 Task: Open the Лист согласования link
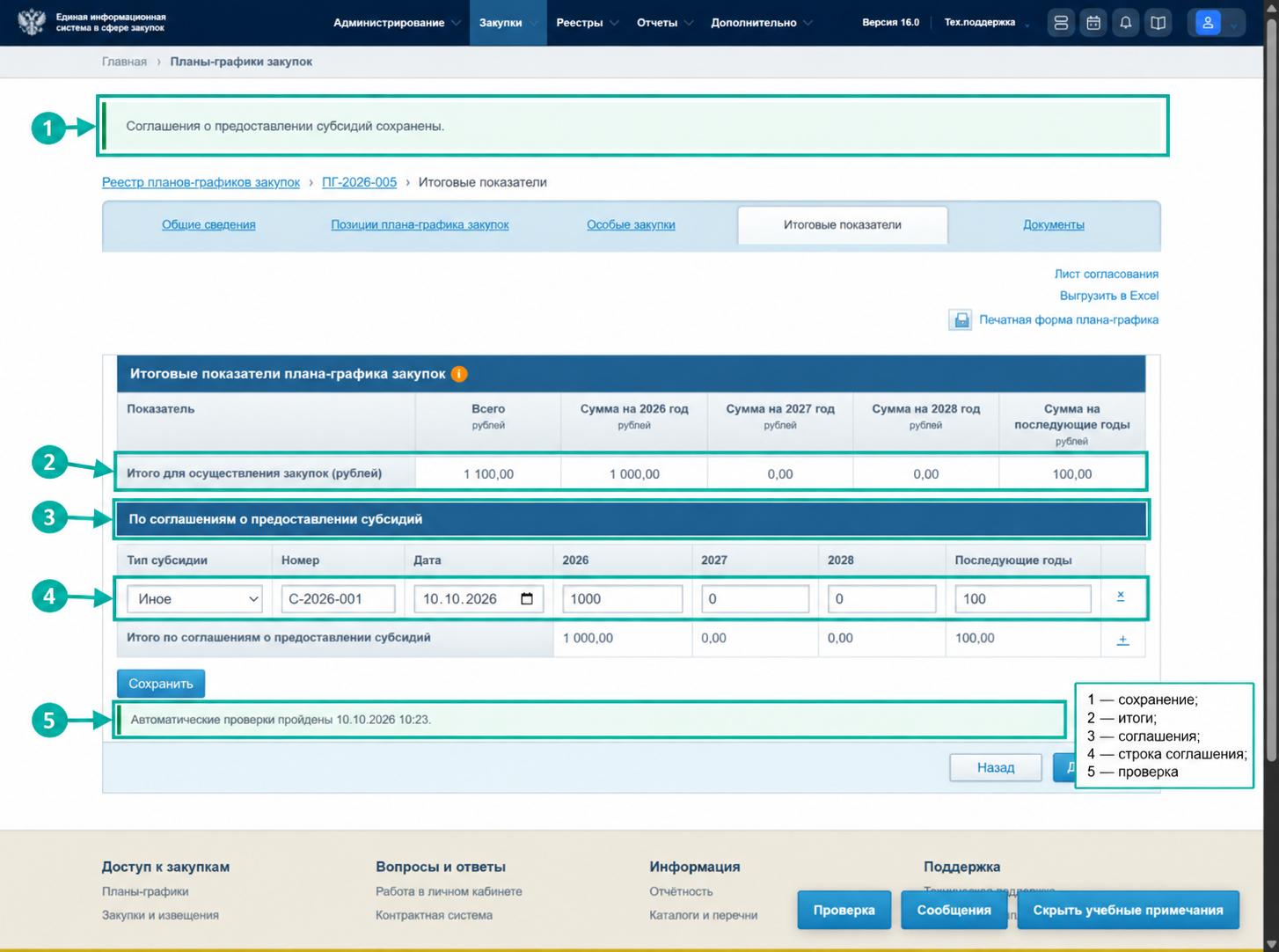[1107, 274]
